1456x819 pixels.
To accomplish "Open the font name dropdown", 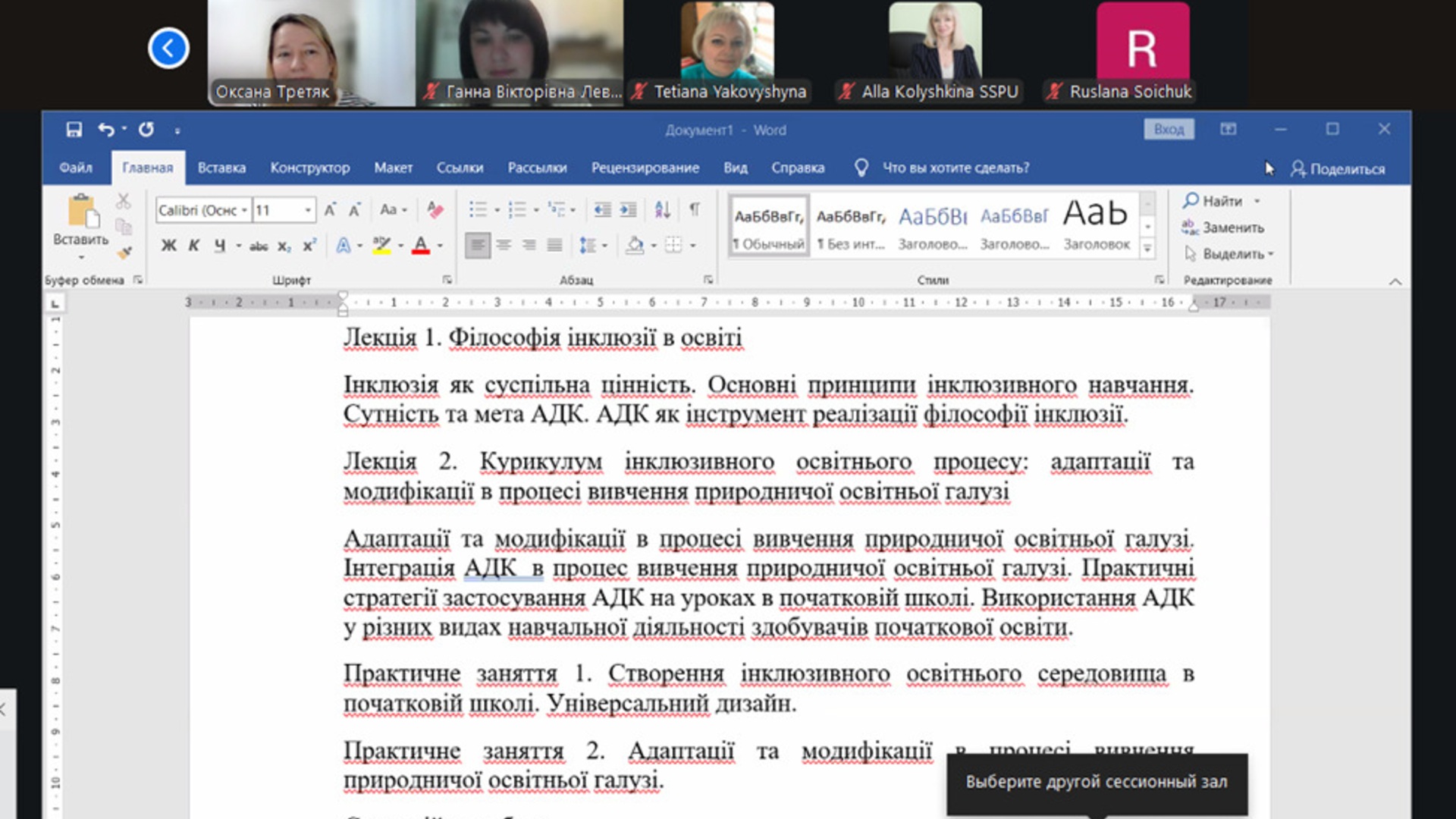I will tap(244, 210).
